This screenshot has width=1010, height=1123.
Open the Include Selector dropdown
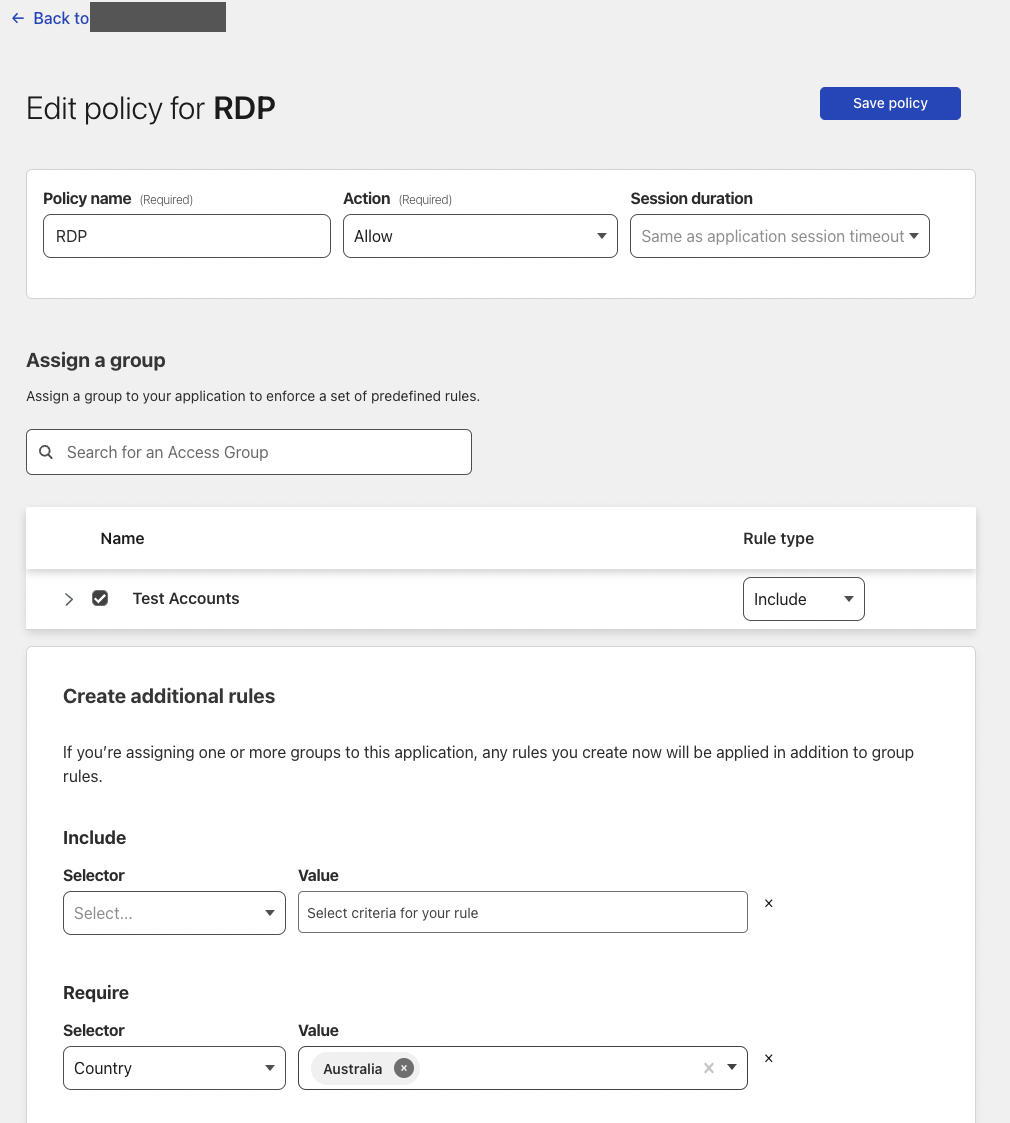pos(174,913)
